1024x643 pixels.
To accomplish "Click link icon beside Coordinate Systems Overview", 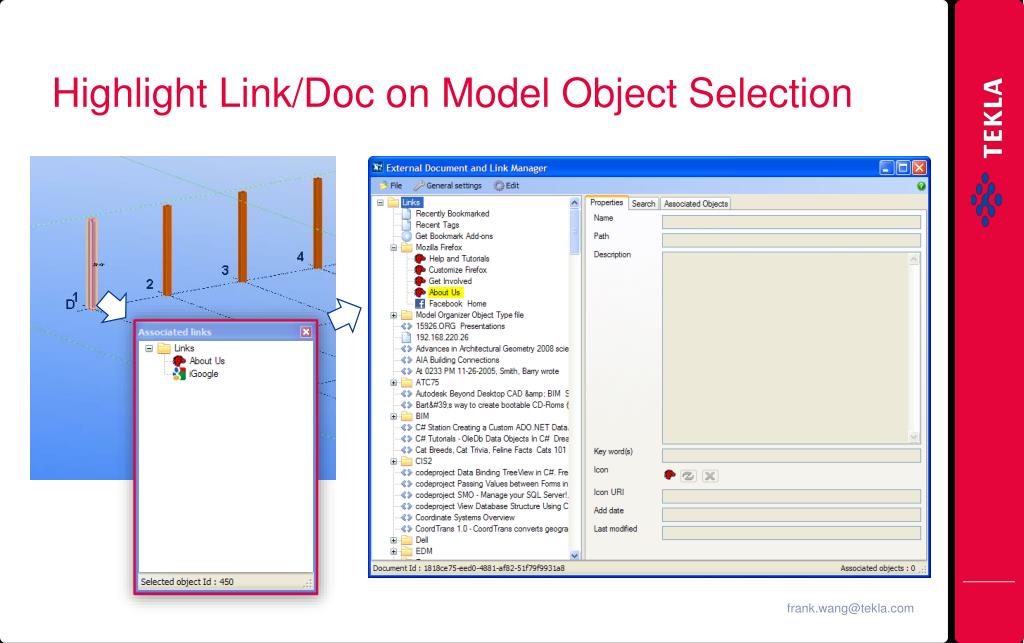I will [x=406, y=517].
